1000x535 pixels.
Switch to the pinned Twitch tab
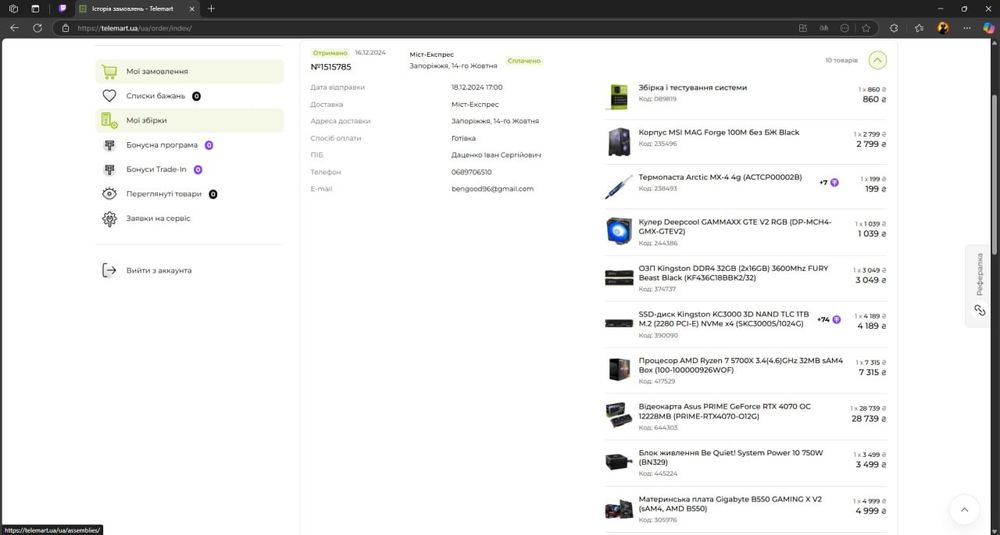[62, 9]
